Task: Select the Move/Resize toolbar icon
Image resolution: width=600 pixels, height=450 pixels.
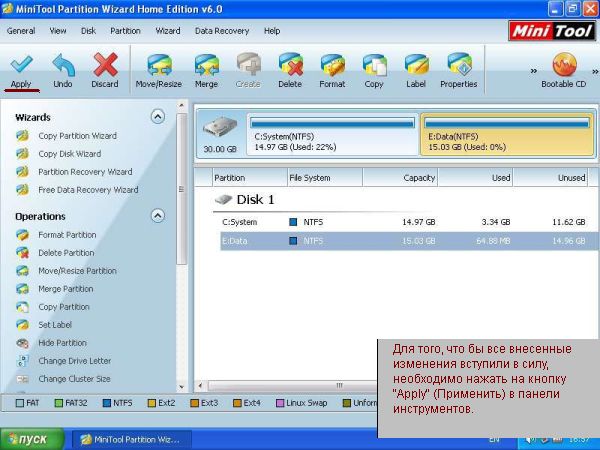Action: [159, 65]
